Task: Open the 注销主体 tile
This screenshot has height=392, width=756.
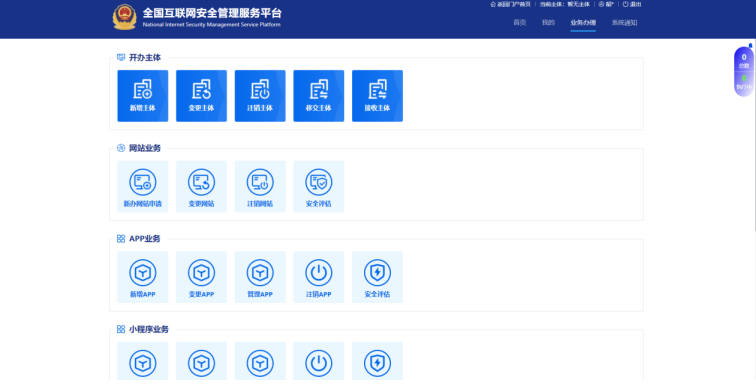Action: pos(260,95)
